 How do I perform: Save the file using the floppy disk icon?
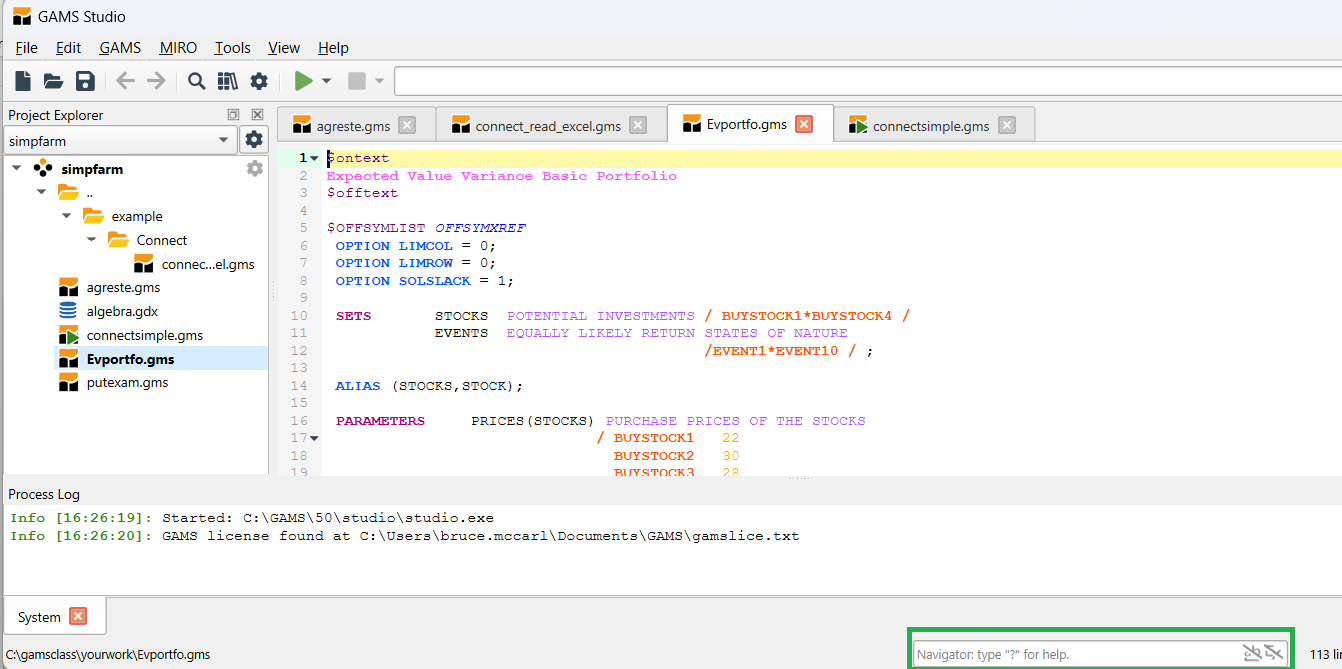coord(85,81)
